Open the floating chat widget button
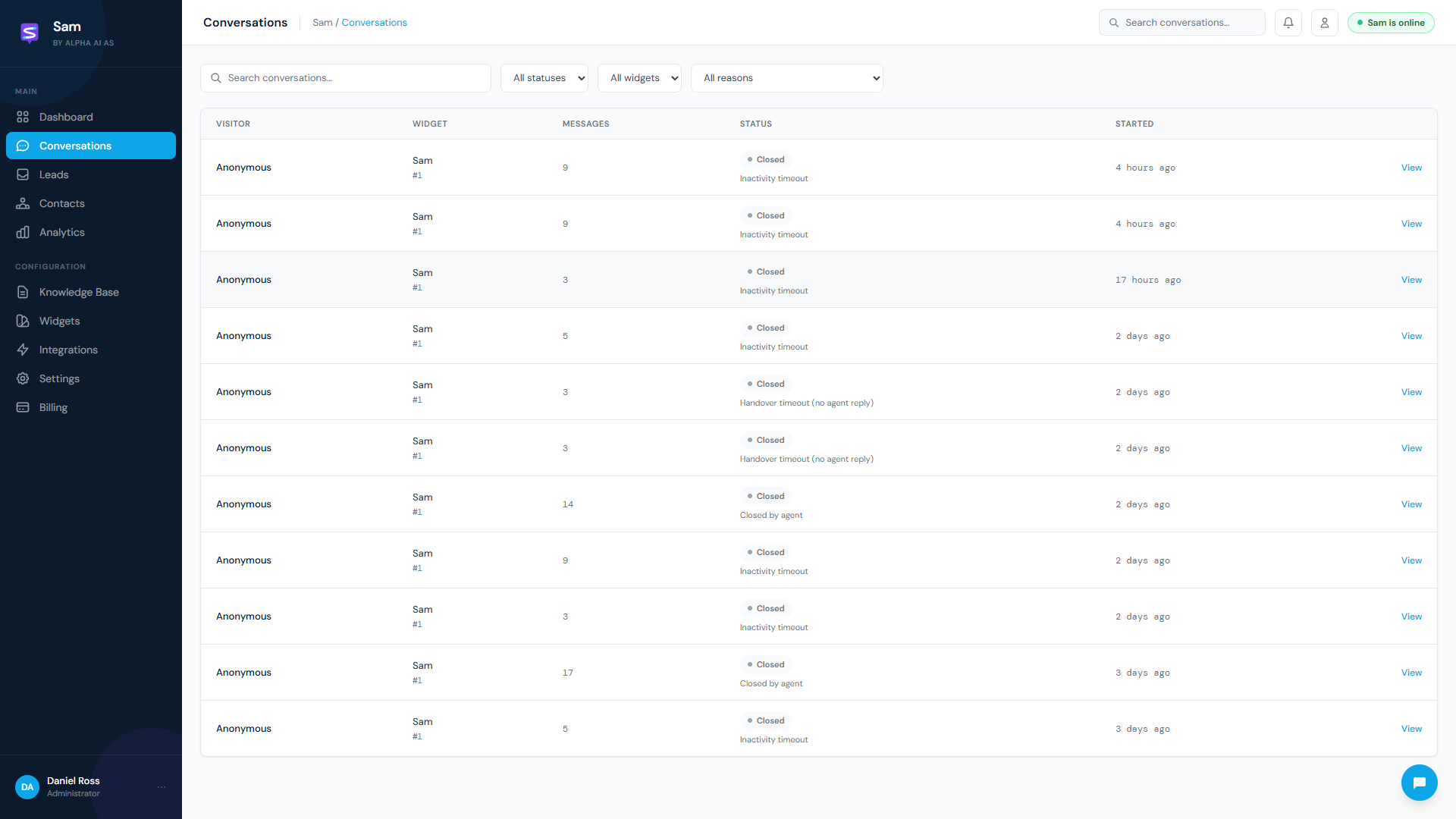Viewport: 1456px width, 819px height. [1420, 783]
